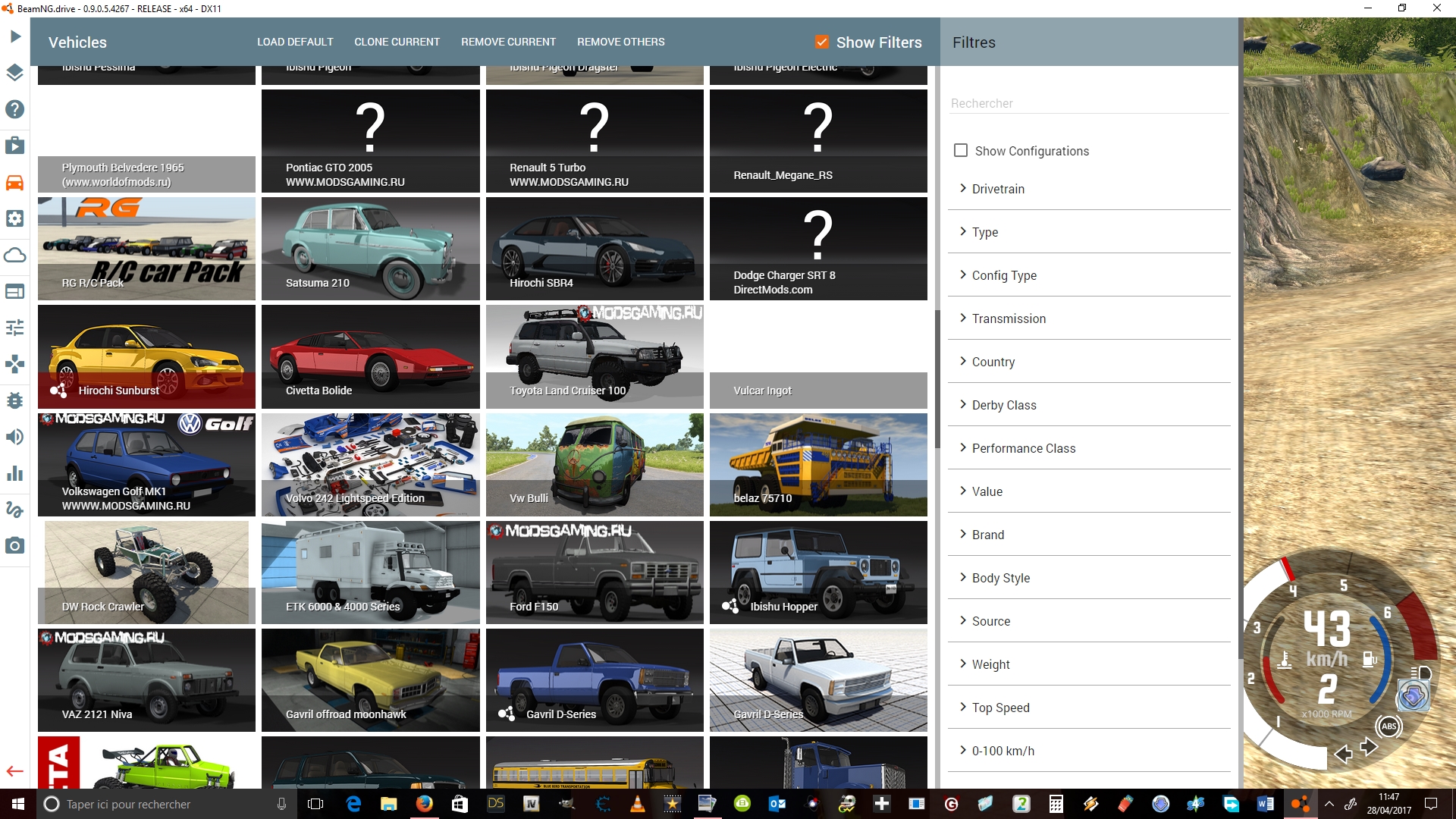Open File Explorer from the taskbar

click(389, 804)
